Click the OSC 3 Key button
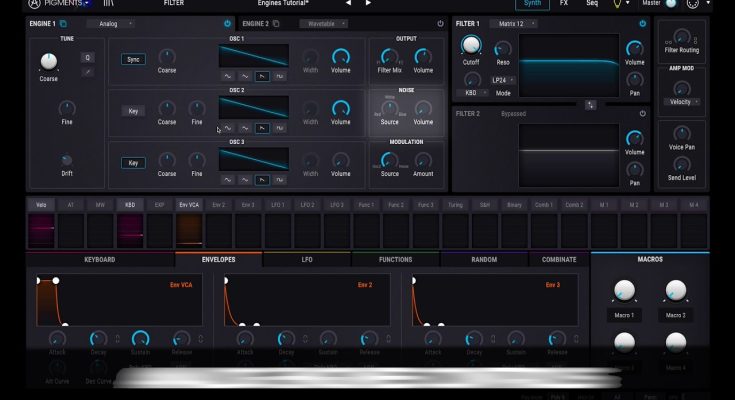This screenshot has width=735, height=400. point(133,163)
